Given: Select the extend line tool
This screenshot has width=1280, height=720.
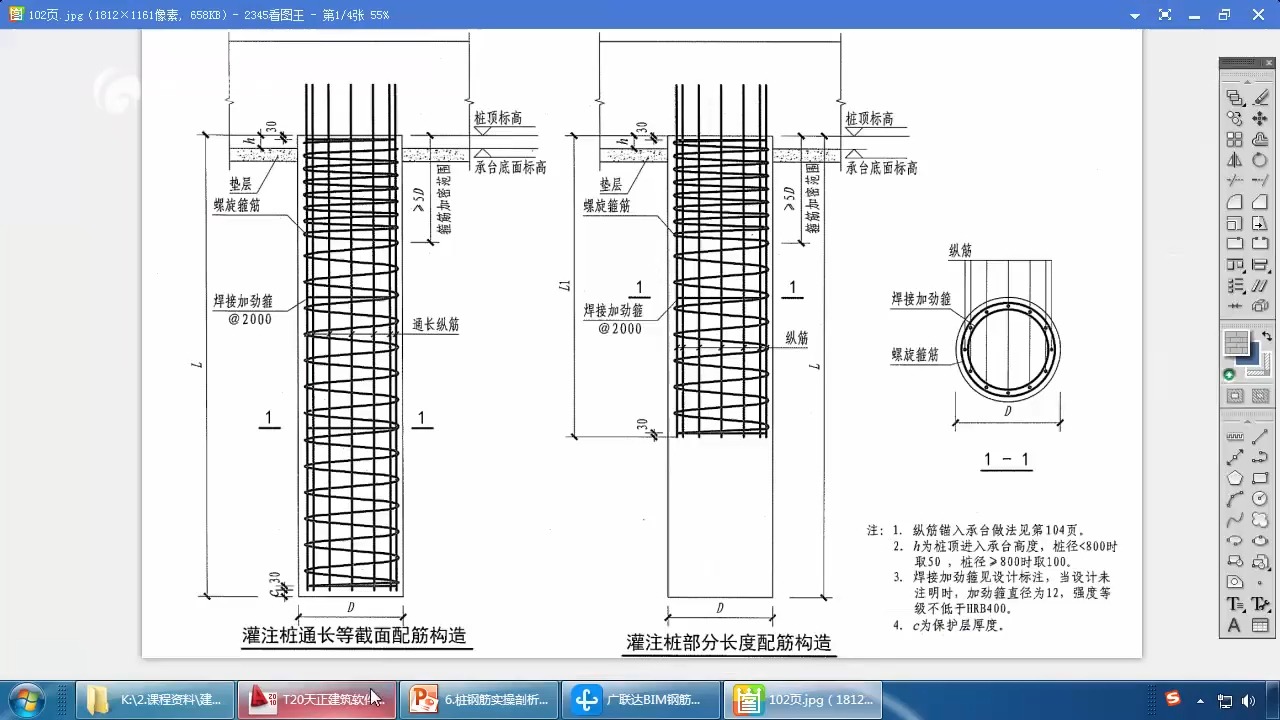Looking at the screenshot, I should [1260, 180].
